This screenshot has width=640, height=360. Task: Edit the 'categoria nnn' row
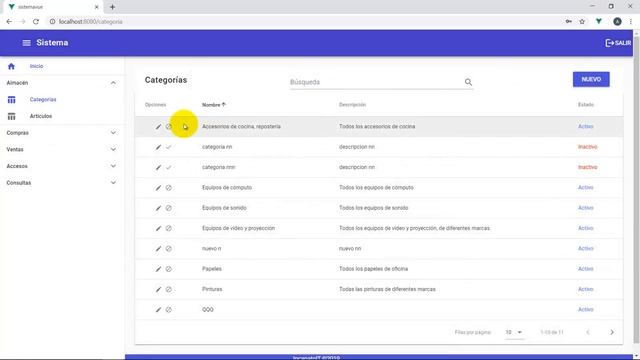click(x=158, y=167)
